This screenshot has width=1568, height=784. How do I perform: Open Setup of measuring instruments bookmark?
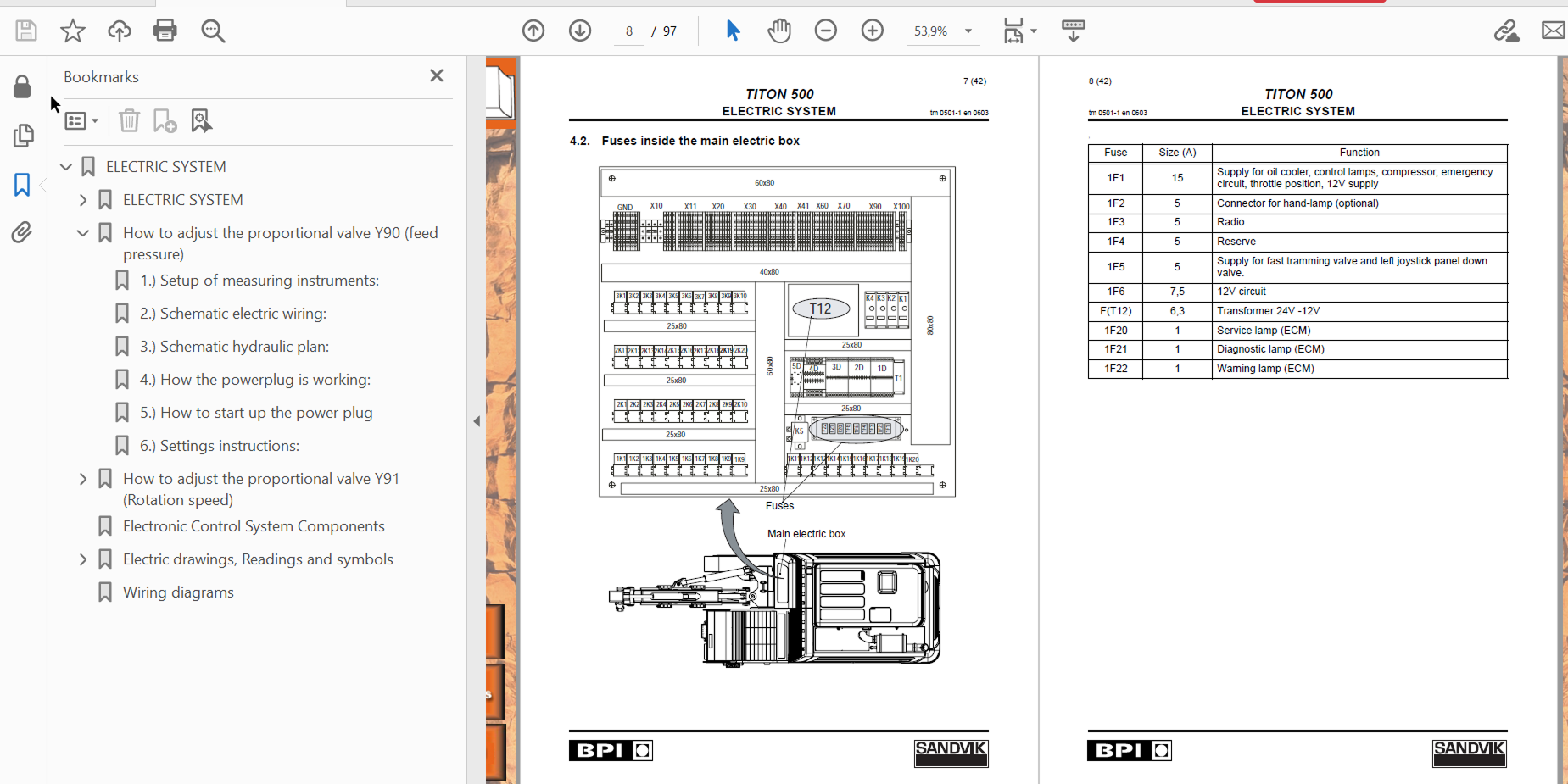coord(259,281)
